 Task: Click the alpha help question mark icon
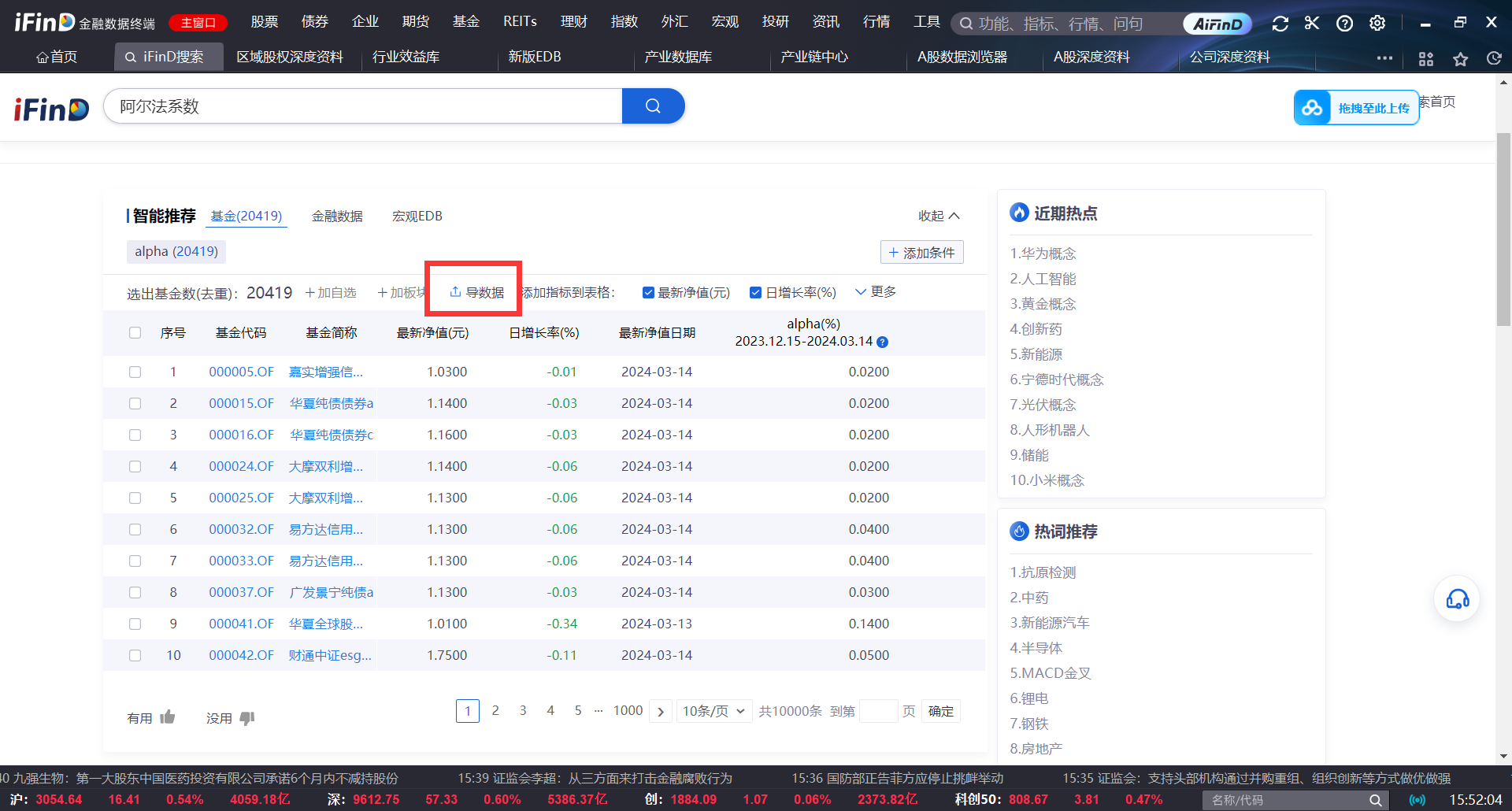click(883, 342)
